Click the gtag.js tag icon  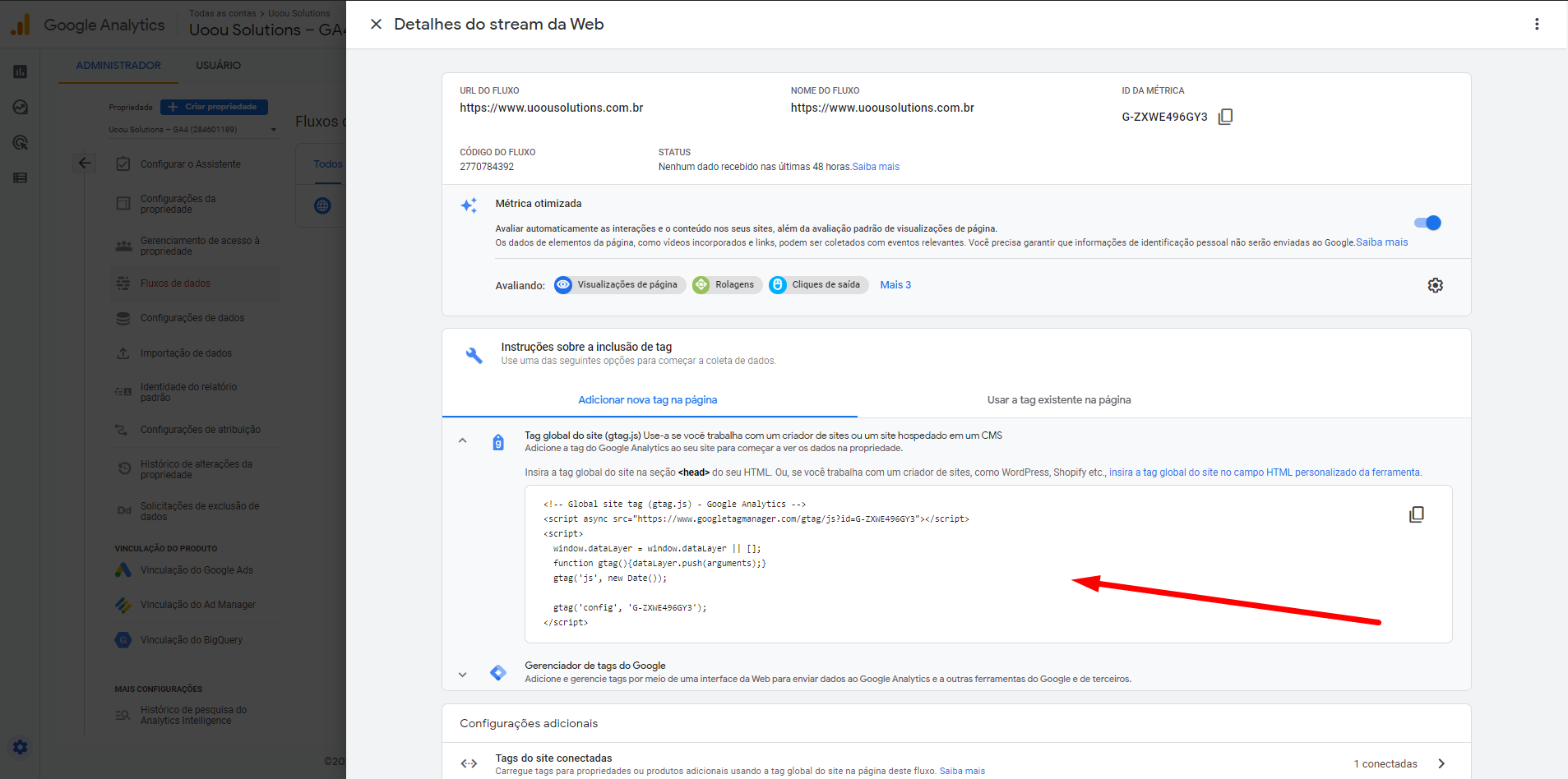[498, 443]
